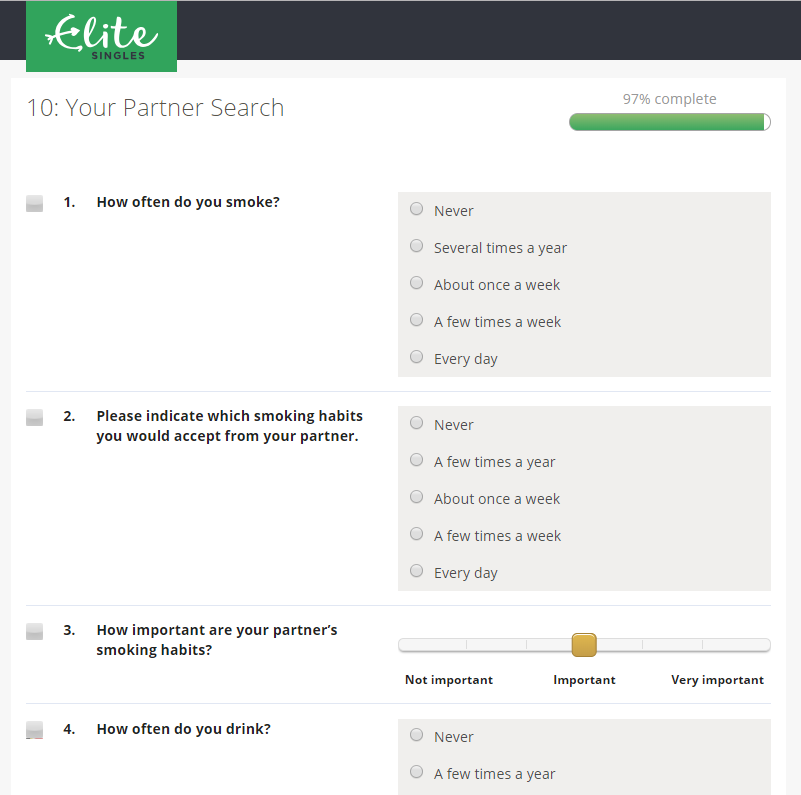This screenshot has width=801, height=795.
Task: Select 'About once a week' for your smoking
Action: (x=417, y=283)
